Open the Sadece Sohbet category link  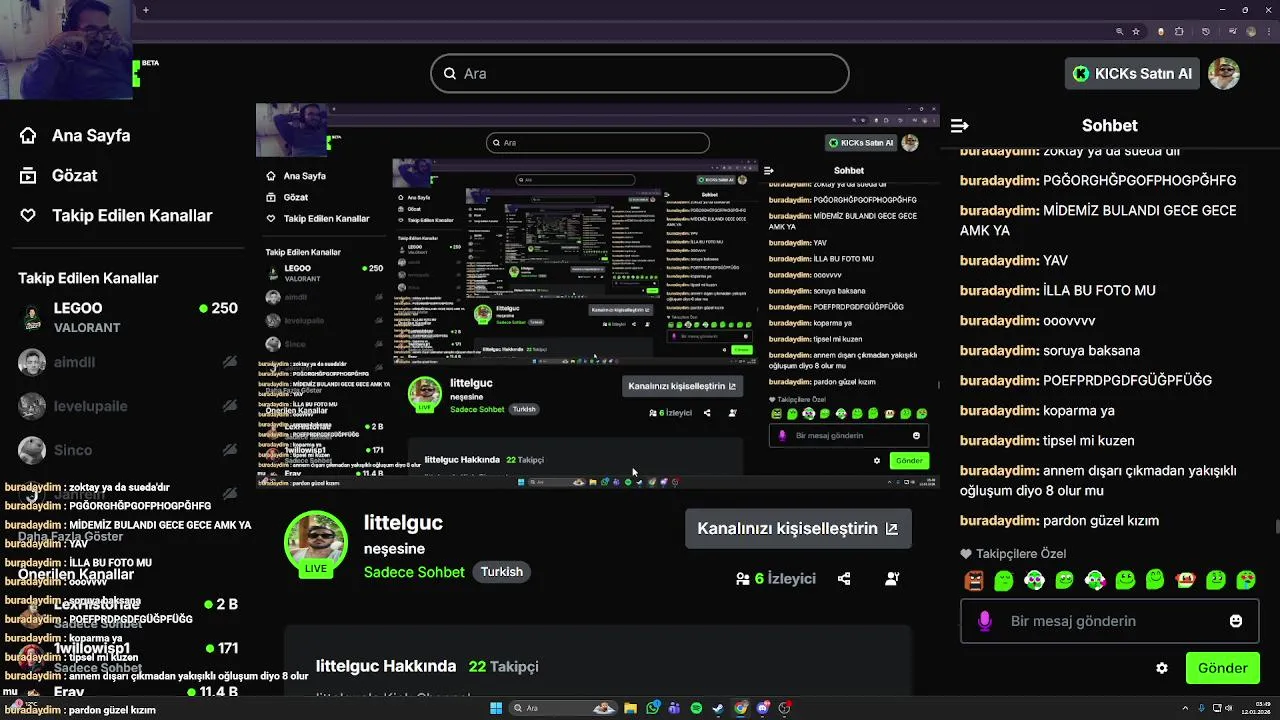[x=414, y=572]
